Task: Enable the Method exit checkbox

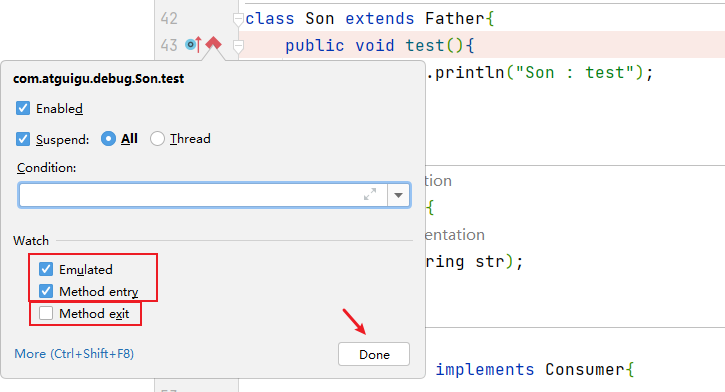Action: coord(46,313)
